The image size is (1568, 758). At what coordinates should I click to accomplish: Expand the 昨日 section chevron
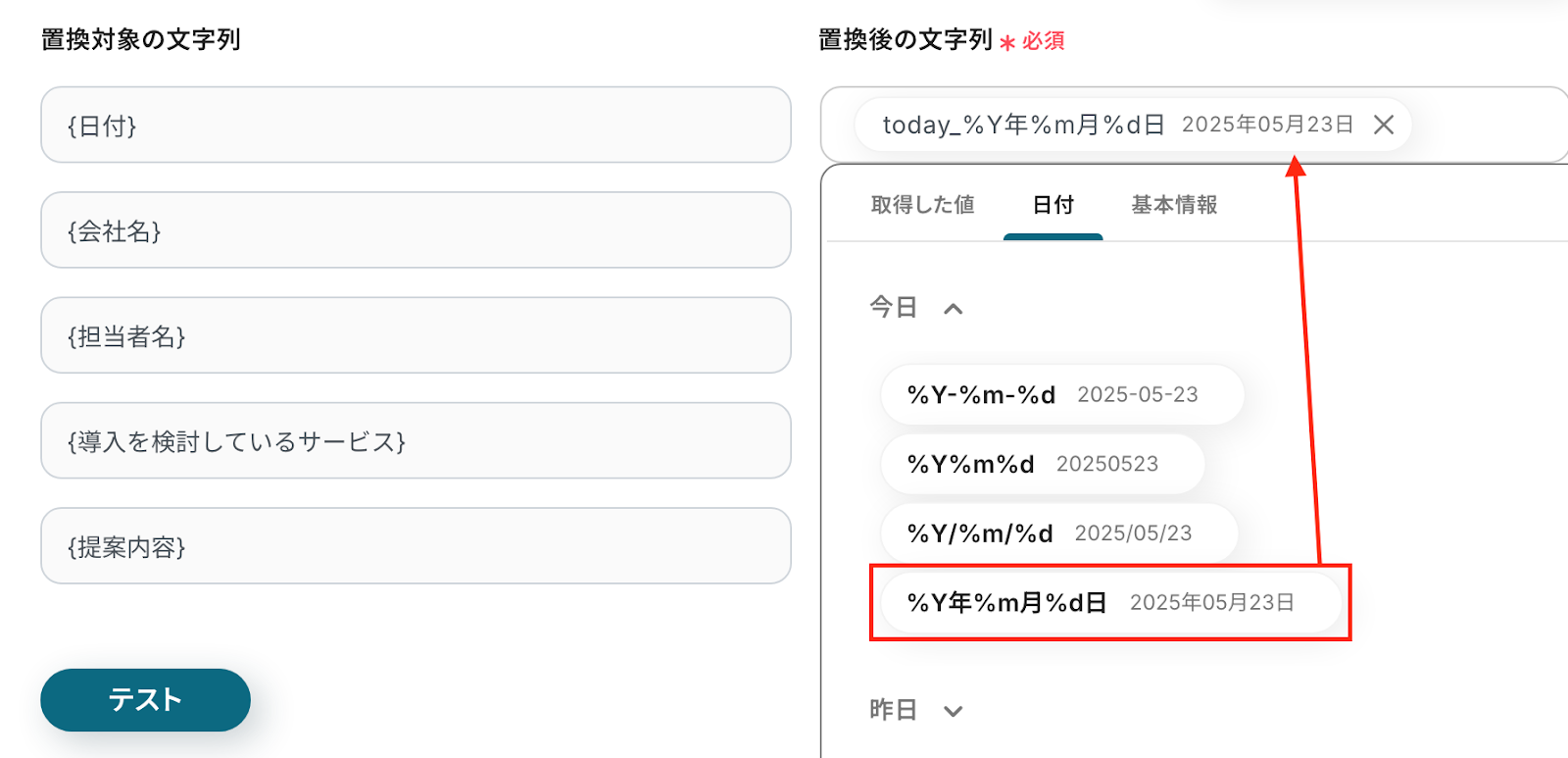click(x=953, y=711)
